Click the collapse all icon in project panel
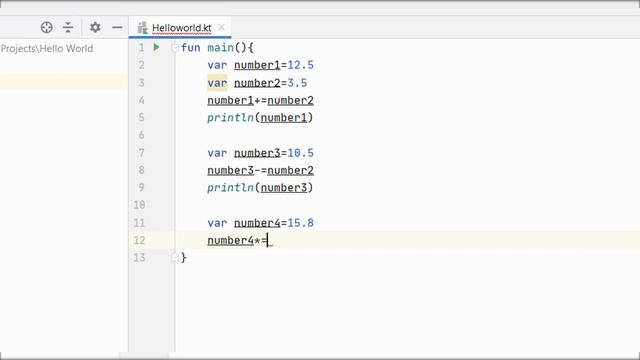 tap(68, 27)
